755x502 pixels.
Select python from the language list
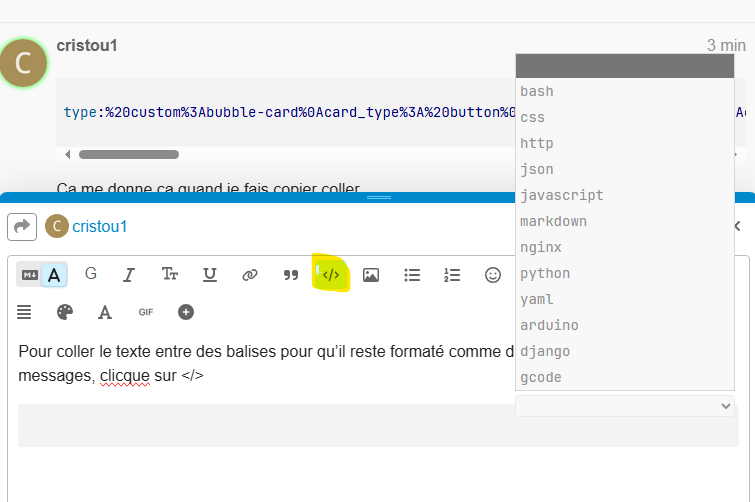(x=546, y=273)
